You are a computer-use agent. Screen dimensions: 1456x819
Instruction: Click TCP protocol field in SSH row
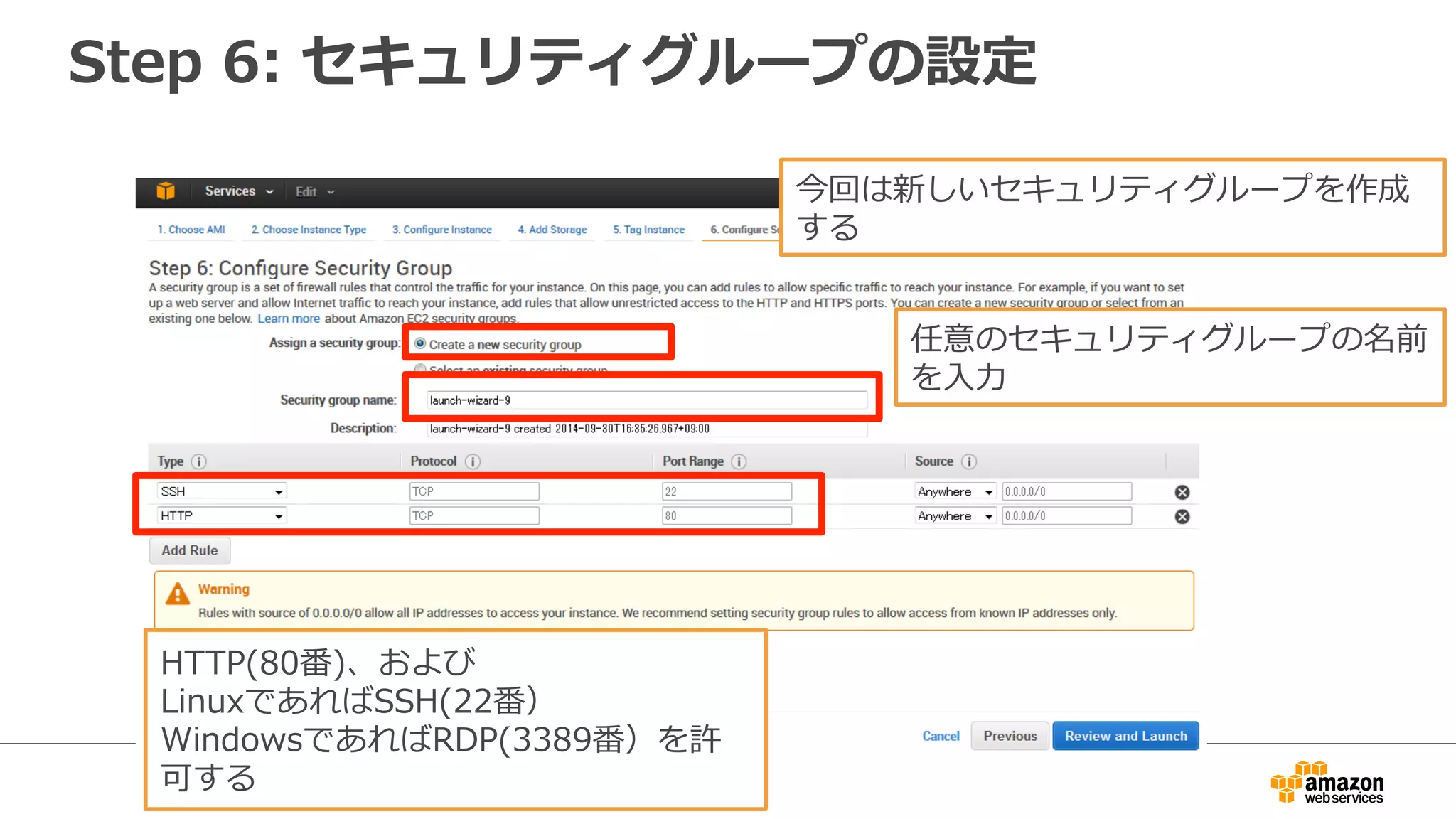474,491
